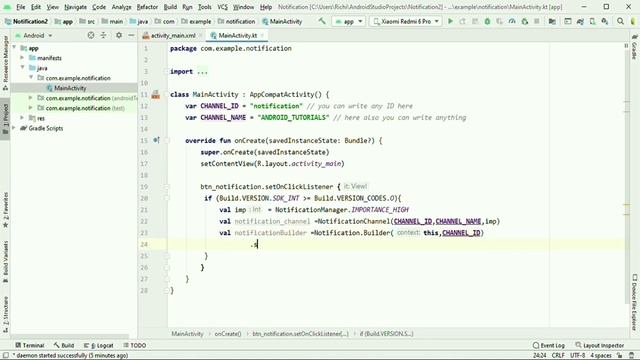Open the Run Anything layout icon

568,21
